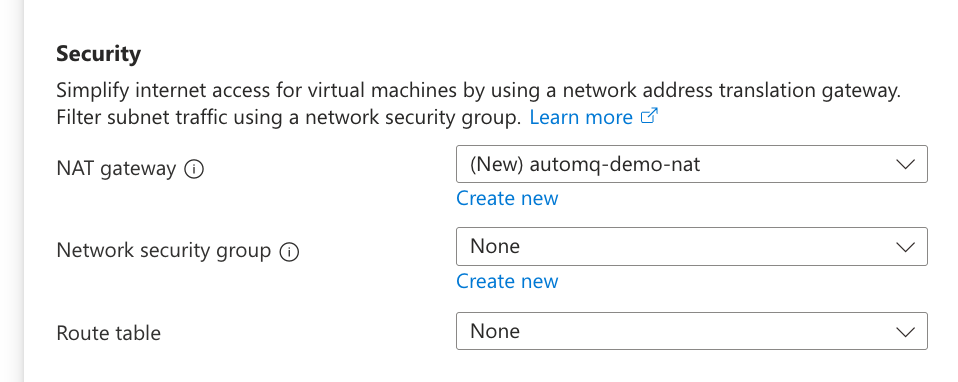
Task: Open the Learn more link
Action: coord(581,117)
